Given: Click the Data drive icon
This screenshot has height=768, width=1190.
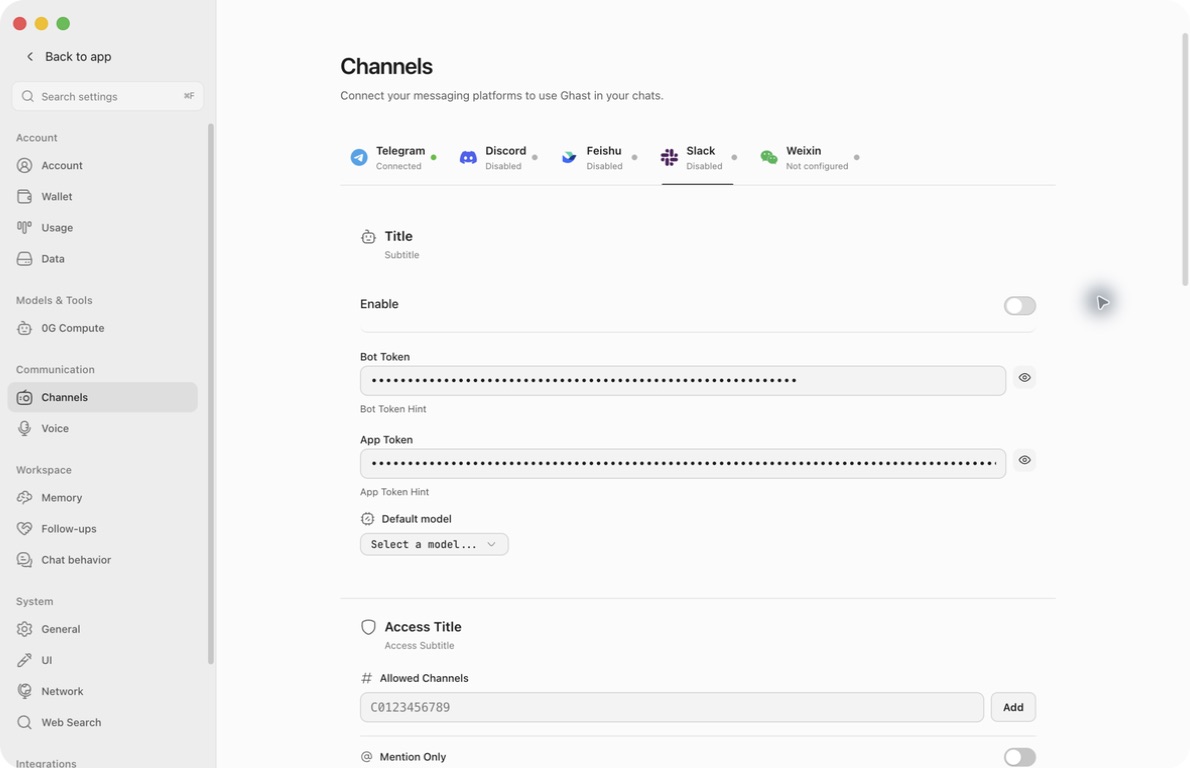Looking at the screenshot, I should tap(24, 259).
